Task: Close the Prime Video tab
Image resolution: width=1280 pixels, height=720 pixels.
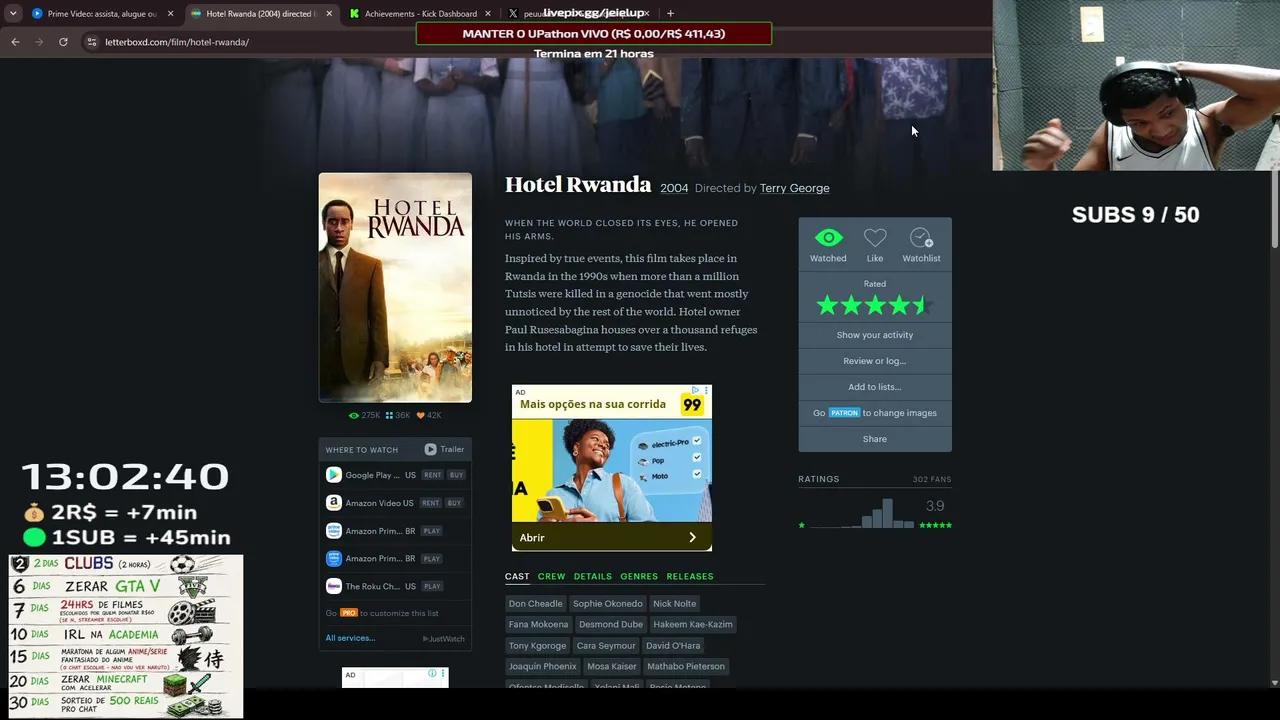Action: (170, 14)
